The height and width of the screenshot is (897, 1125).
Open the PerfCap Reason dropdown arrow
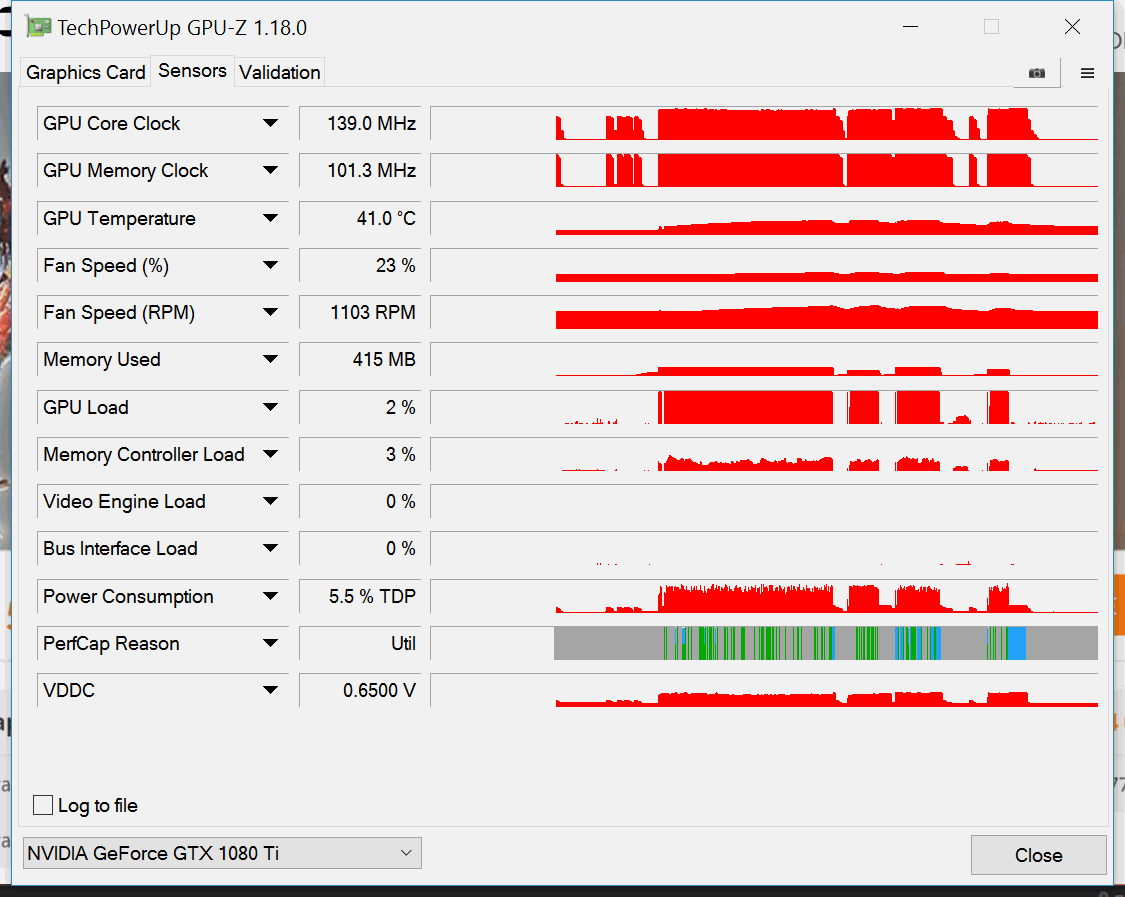pos(270,643)
